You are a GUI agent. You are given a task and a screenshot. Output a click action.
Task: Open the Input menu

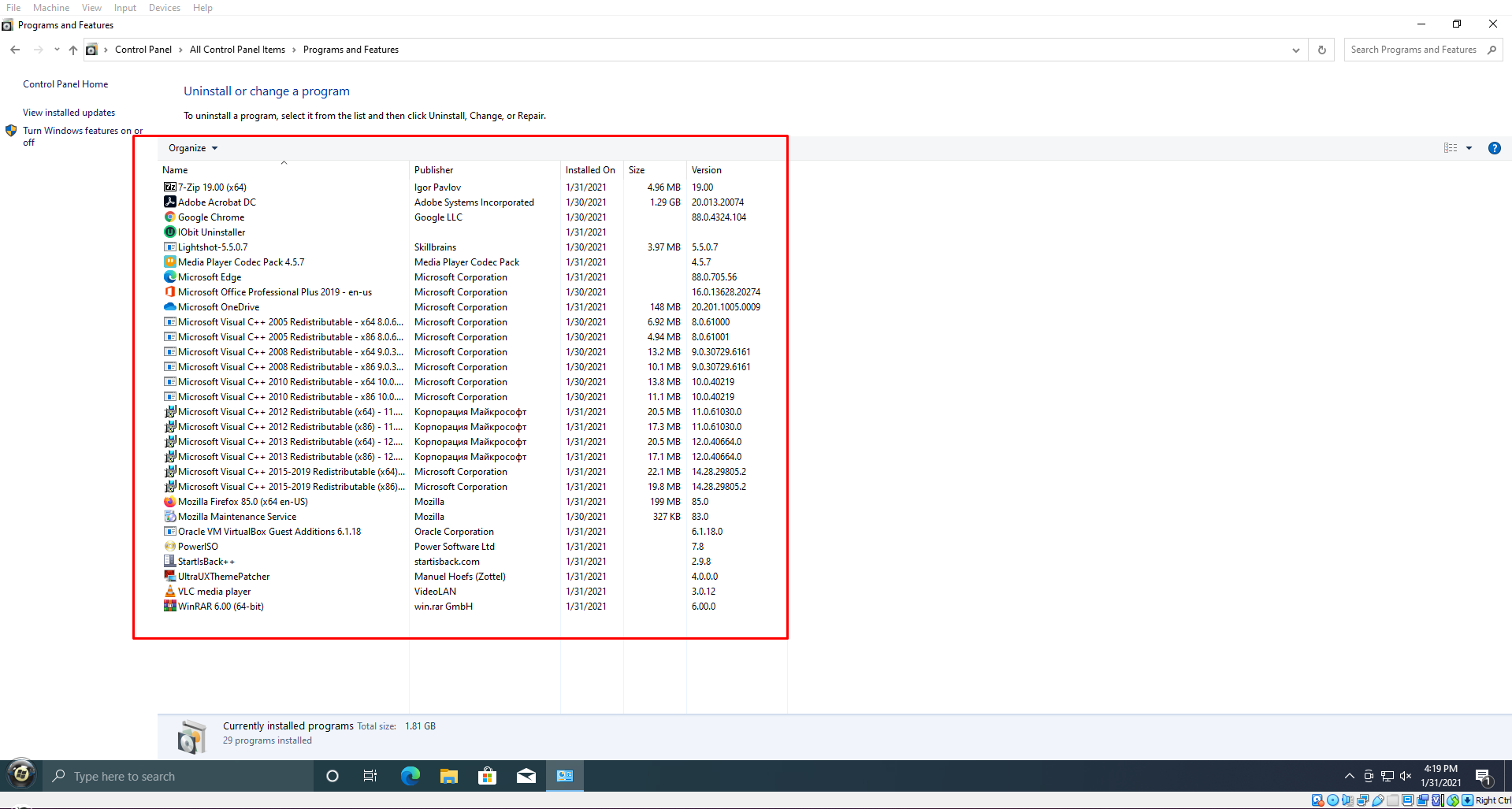(x=124, y=8)
